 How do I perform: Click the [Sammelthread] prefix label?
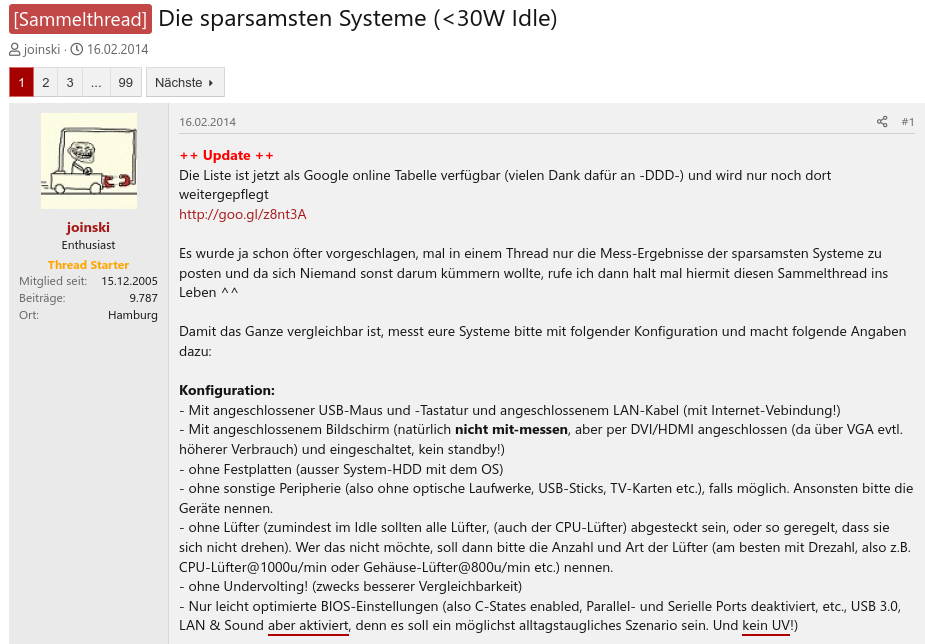coord(80,19)
